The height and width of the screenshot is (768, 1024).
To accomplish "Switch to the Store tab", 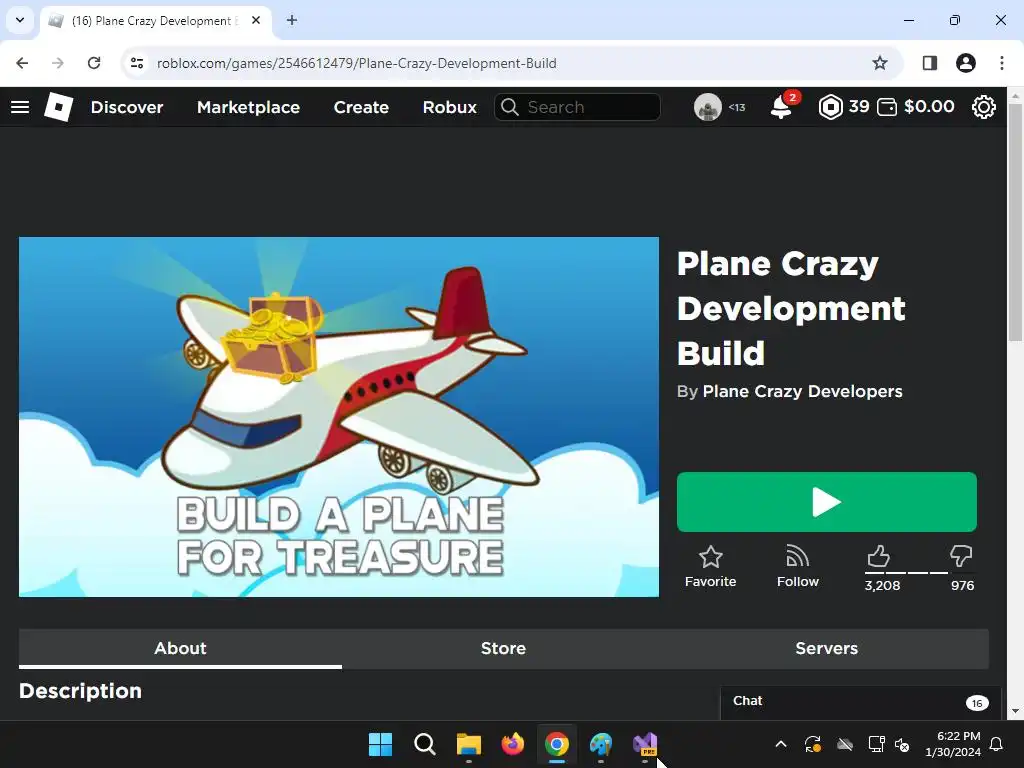I will point(503,648).
